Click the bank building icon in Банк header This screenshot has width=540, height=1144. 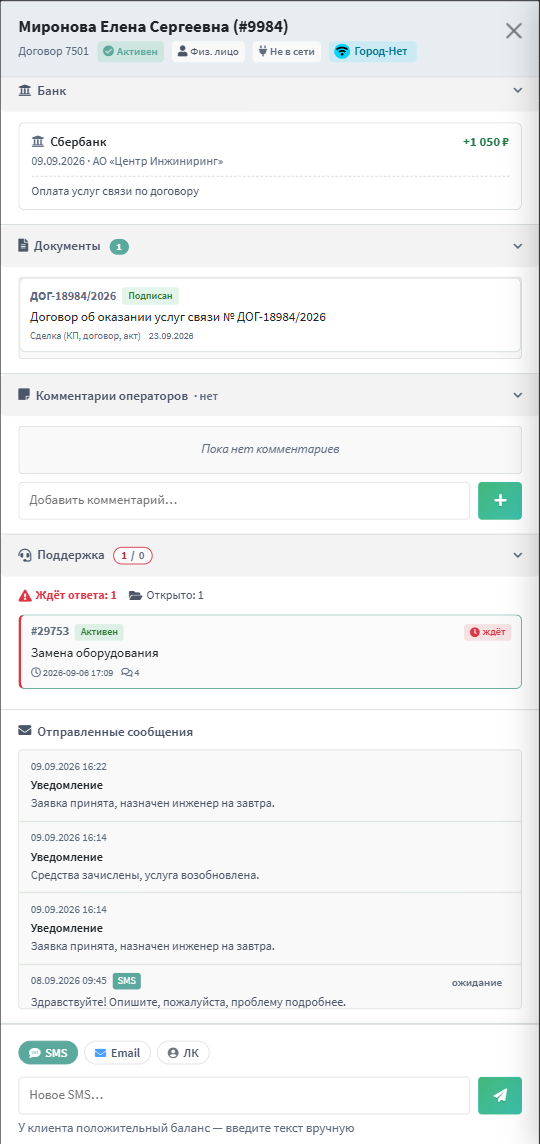[x=24, y=90]
